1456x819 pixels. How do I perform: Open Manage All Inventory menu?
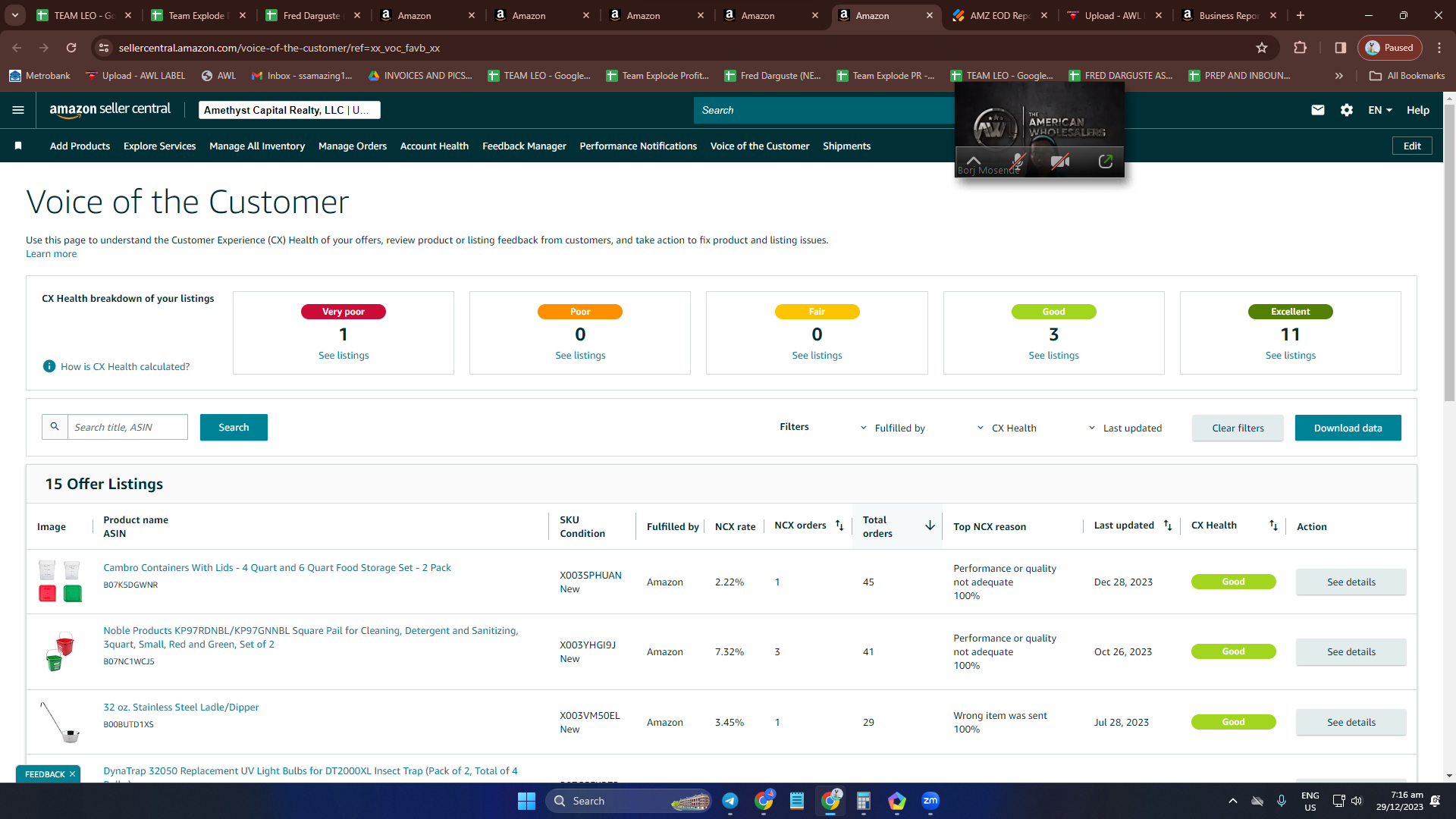257,146
